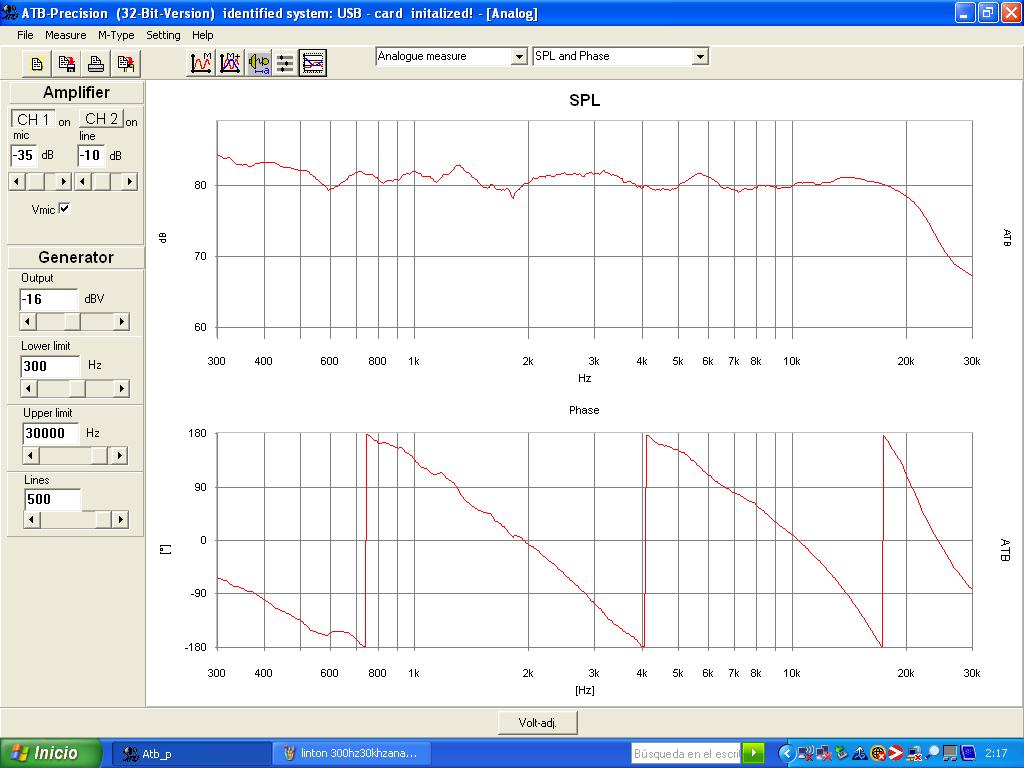1024x768 pixels.
Task: Toggle the speaker-microphone distance icon
Action: [x=258, y=63]
